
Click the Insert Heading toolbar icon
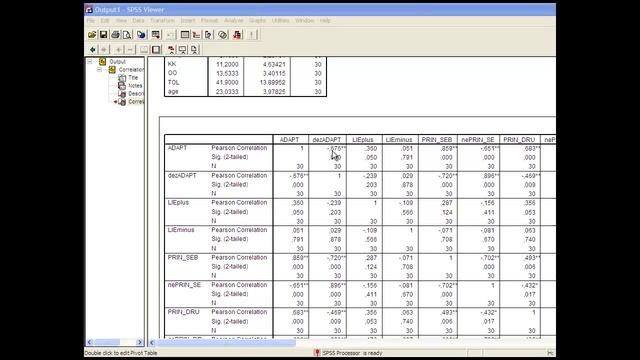pos(171,49)
